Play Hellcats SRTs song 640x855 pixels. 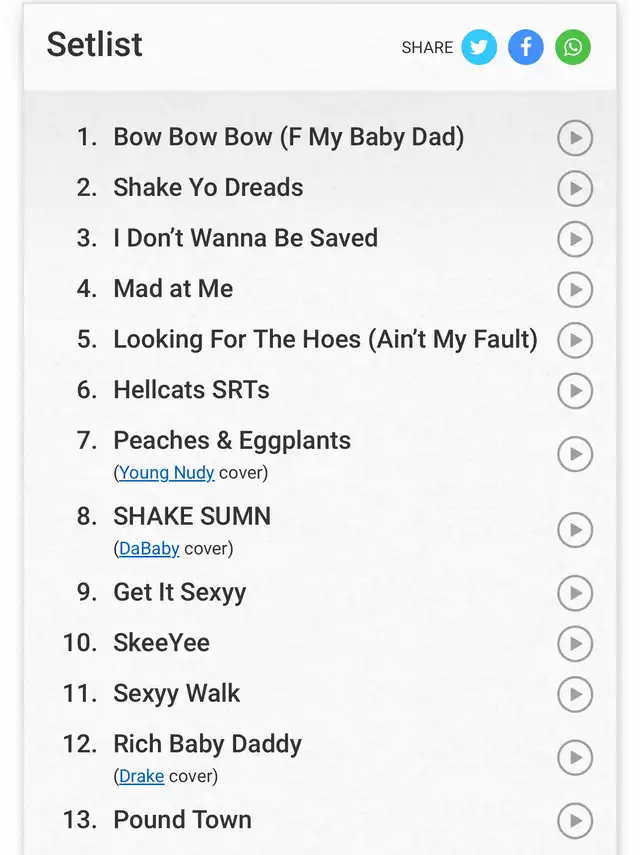pyautogui.click(x=575, y=391)
